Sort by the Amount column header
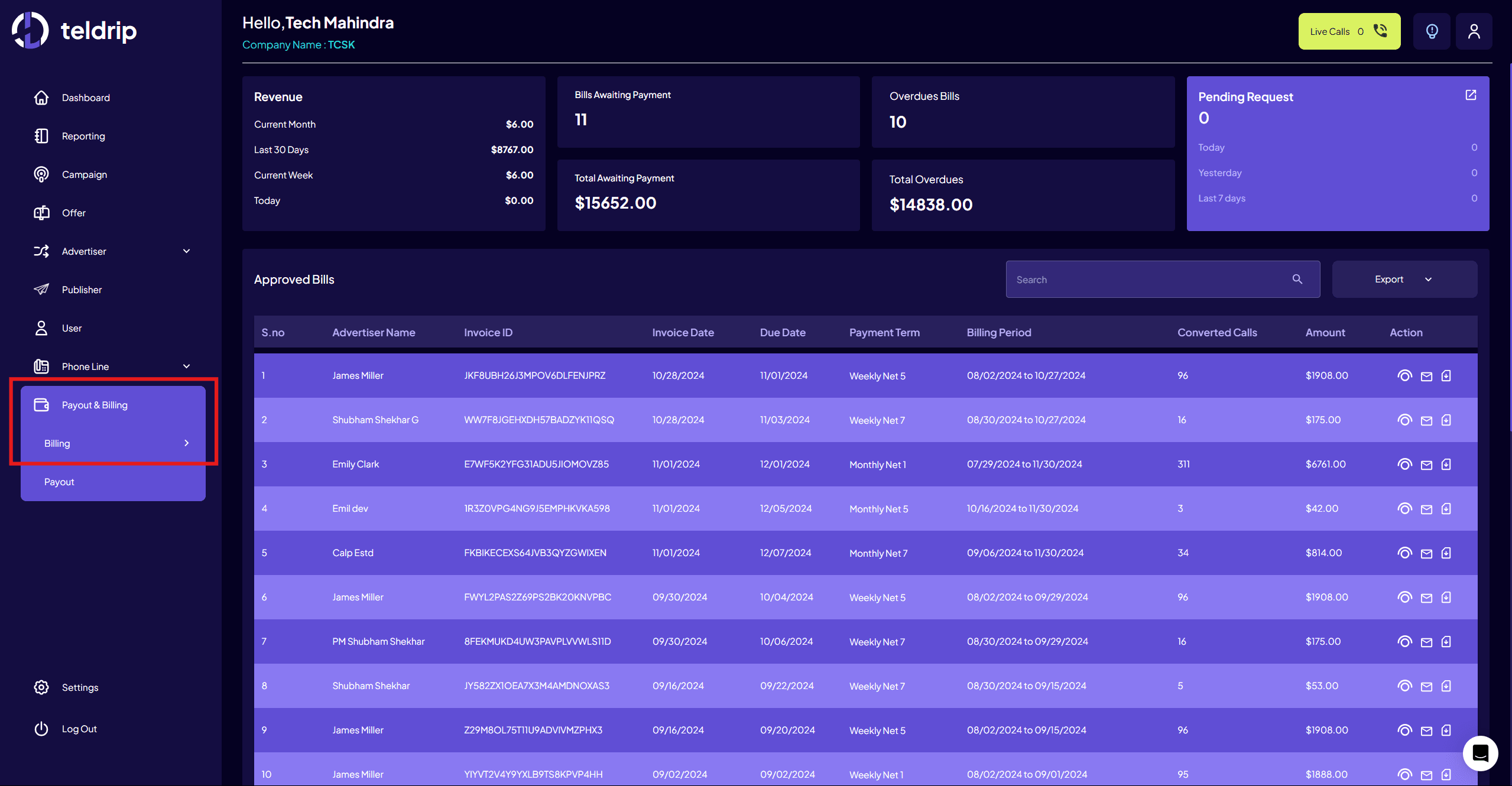The height and width of the screenshot is (786, 1512). [x=1325, y=332]
